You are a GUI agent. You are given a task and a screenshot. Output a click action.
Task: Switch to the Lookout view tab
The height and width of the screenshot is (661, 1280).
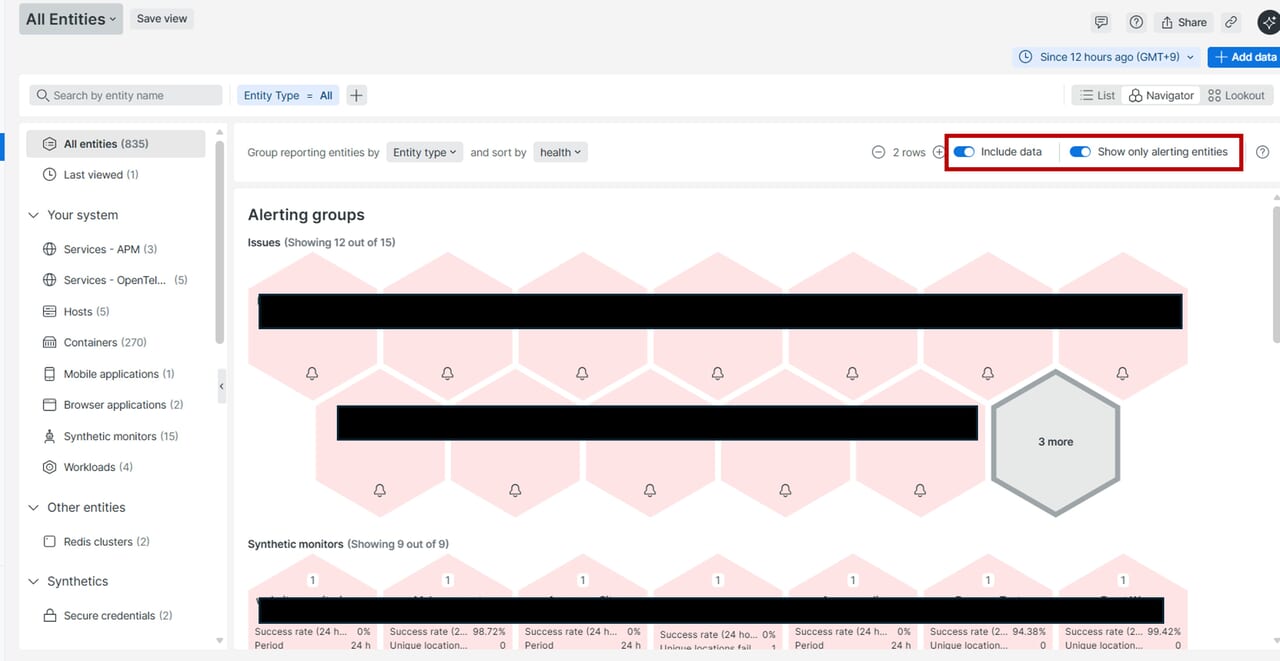pyautogui.click(x=1236, y=95)
